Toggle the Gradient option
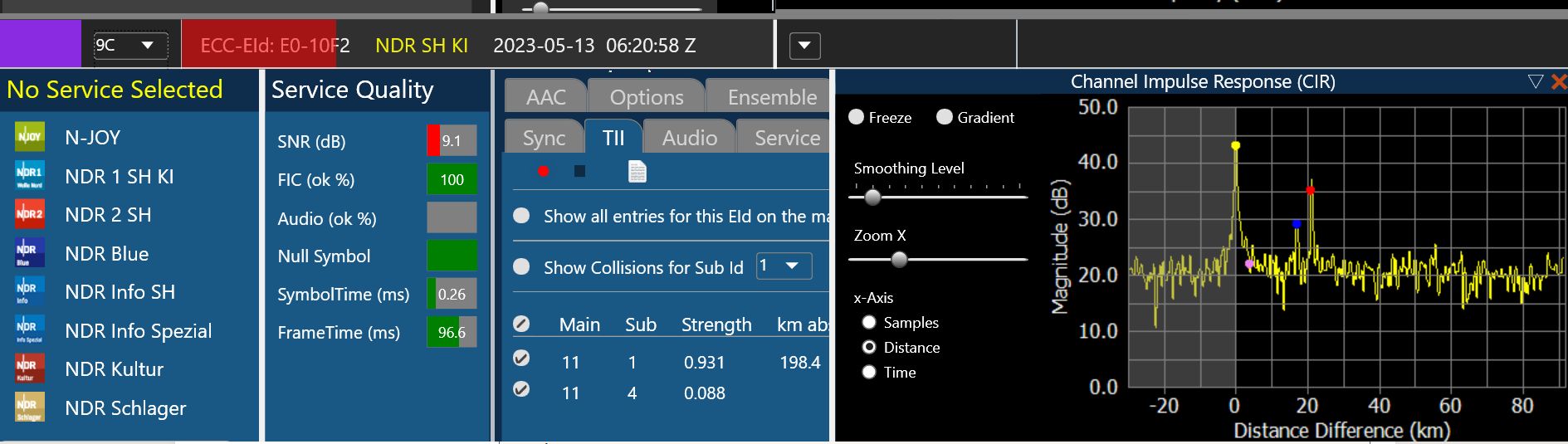The width and height of the screenshot is (1568, 444). [x=945, y=117]
